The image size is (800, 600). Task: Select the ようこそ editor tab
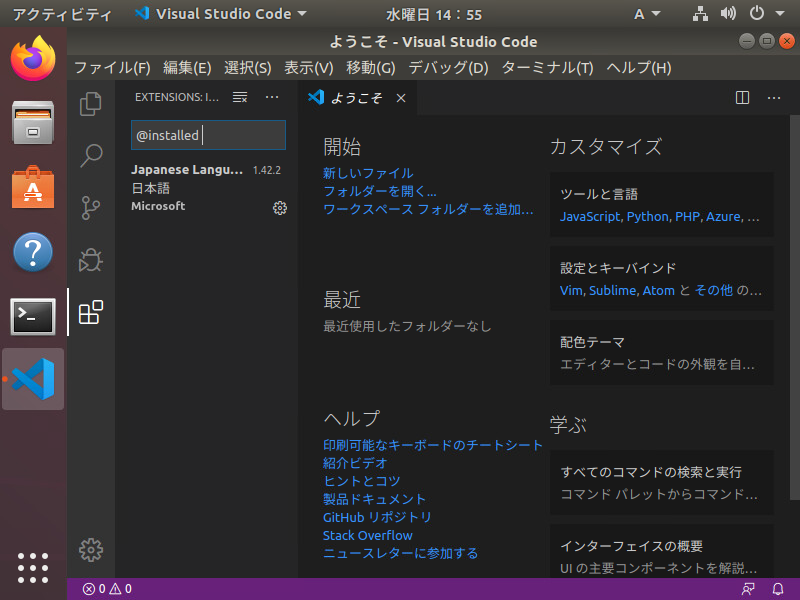(357, 97)
